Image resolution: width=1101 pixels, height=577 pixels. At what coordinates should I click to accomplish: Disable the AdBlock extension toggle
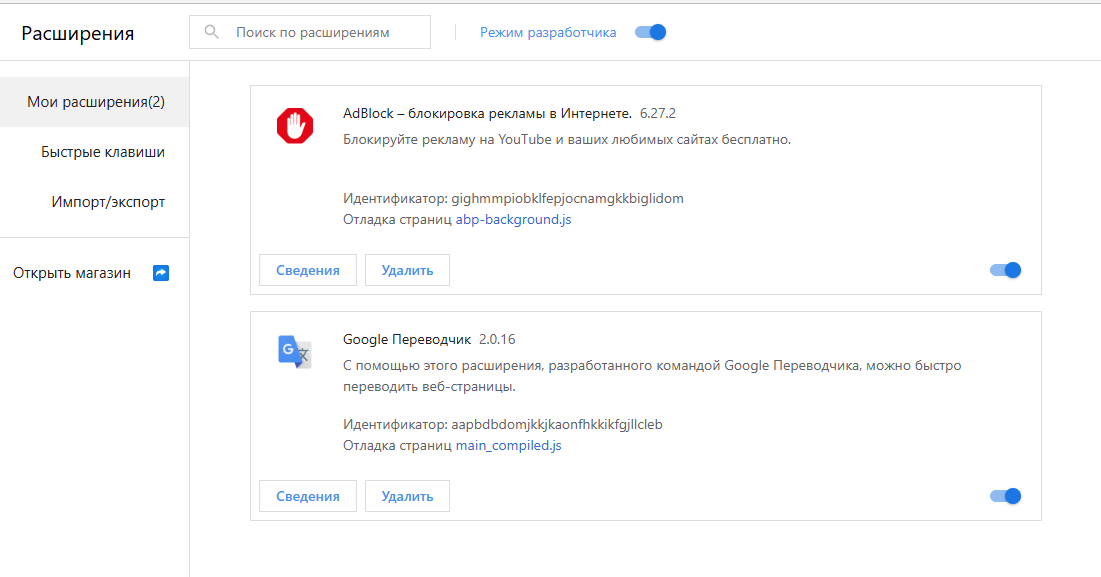[1006, 270]
